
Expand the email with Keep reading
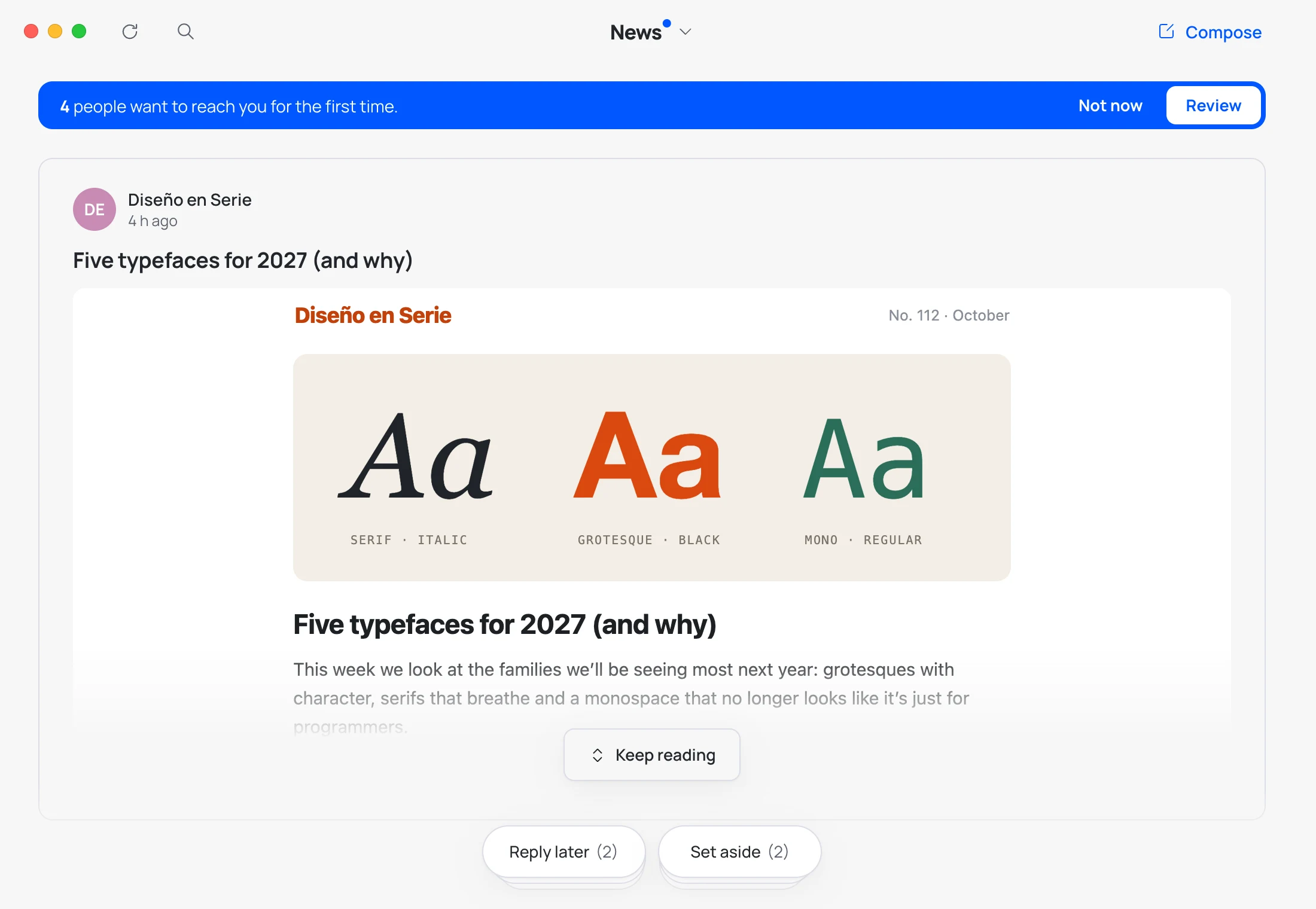(652, 755)
